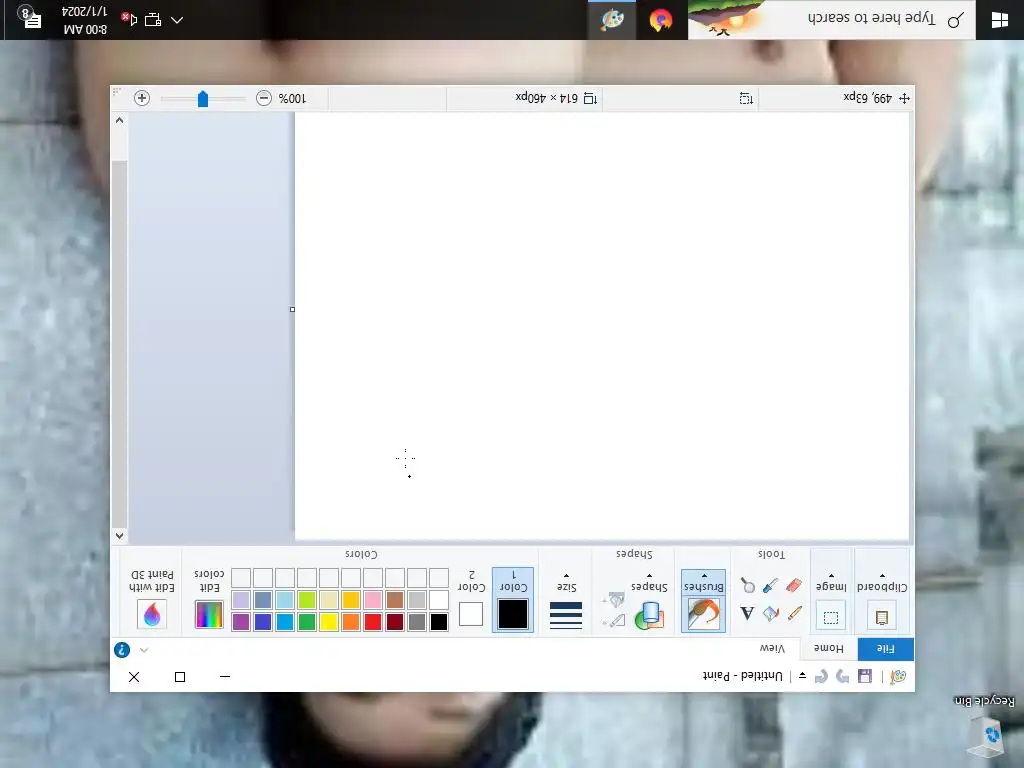Click the Paint icon in taskbar

pyautogui.click(x=612, y=20)
